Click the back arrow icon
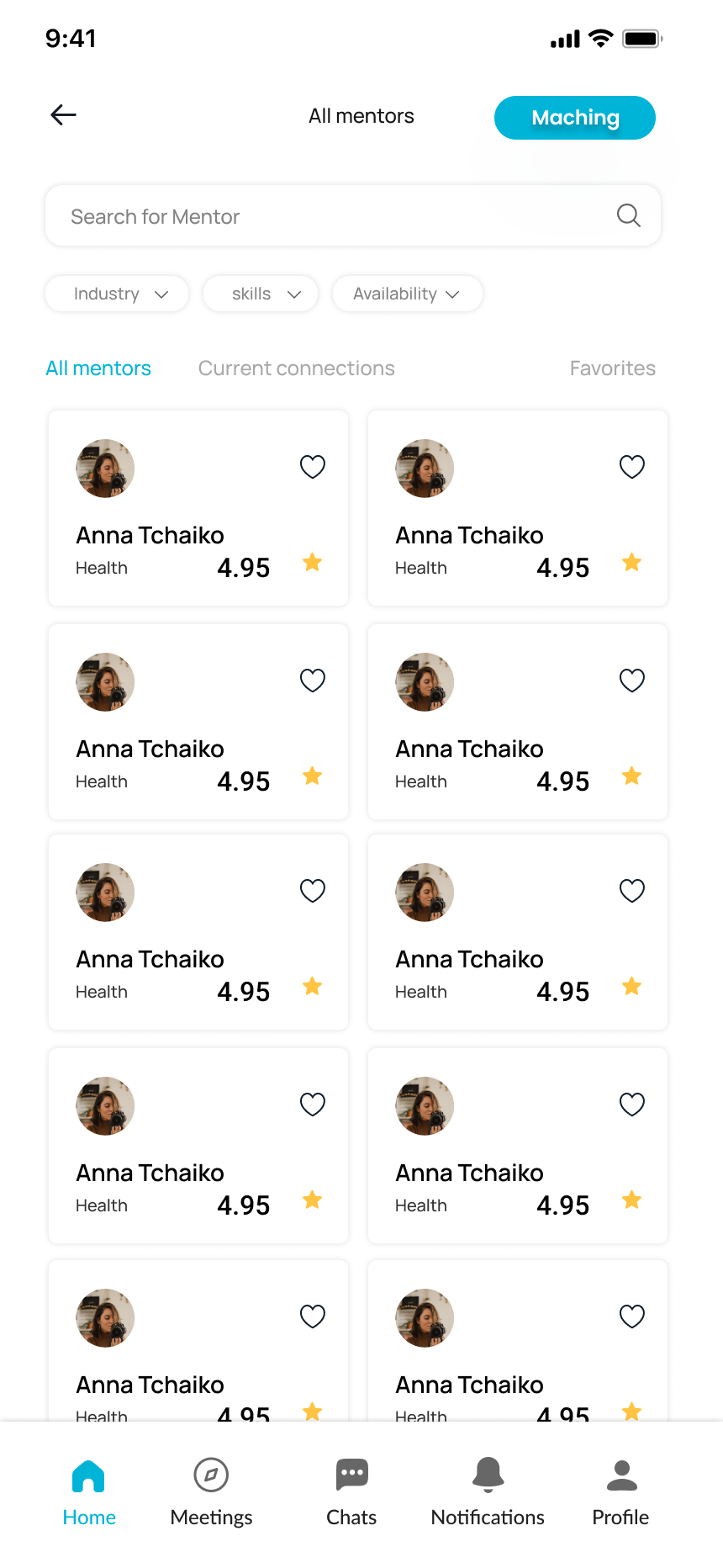723x1568 pixels. 64,115
